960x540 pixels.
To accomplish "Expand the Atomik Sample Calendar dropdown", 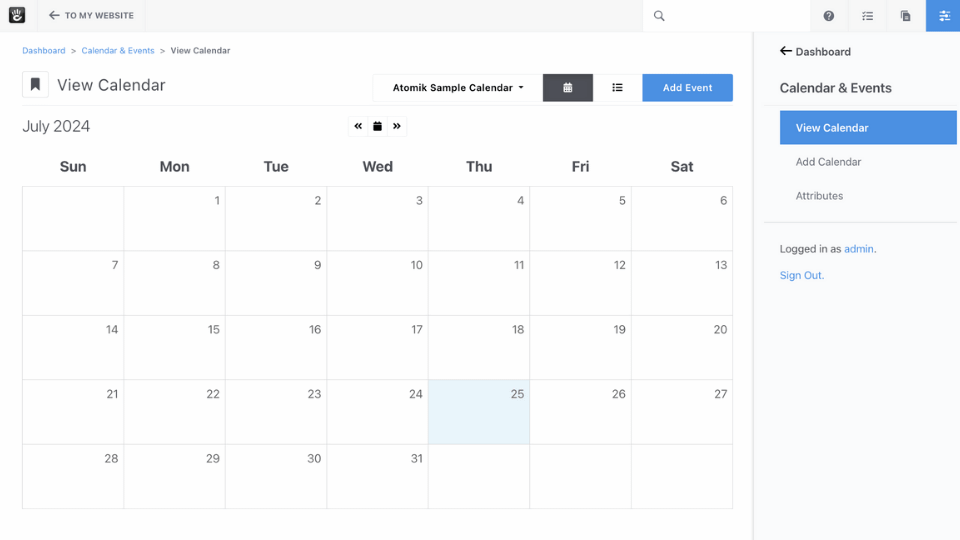I will pos(457,88).
